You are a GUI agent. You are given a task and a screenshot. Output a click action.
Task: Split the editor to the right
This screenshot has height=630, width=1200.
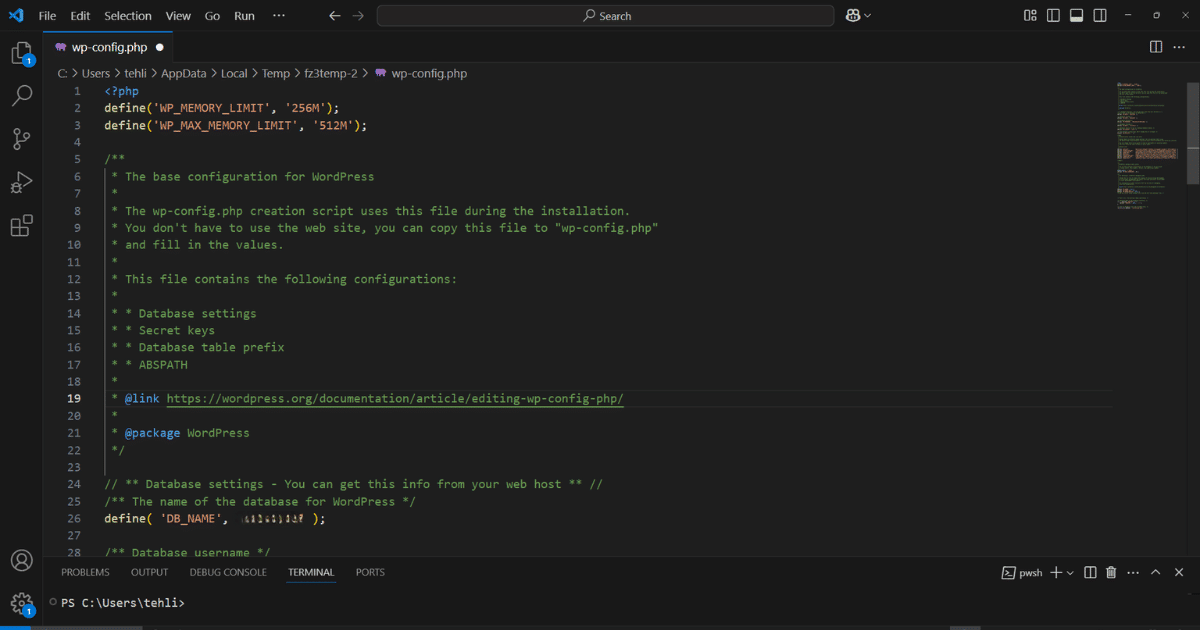[1155, 47]
